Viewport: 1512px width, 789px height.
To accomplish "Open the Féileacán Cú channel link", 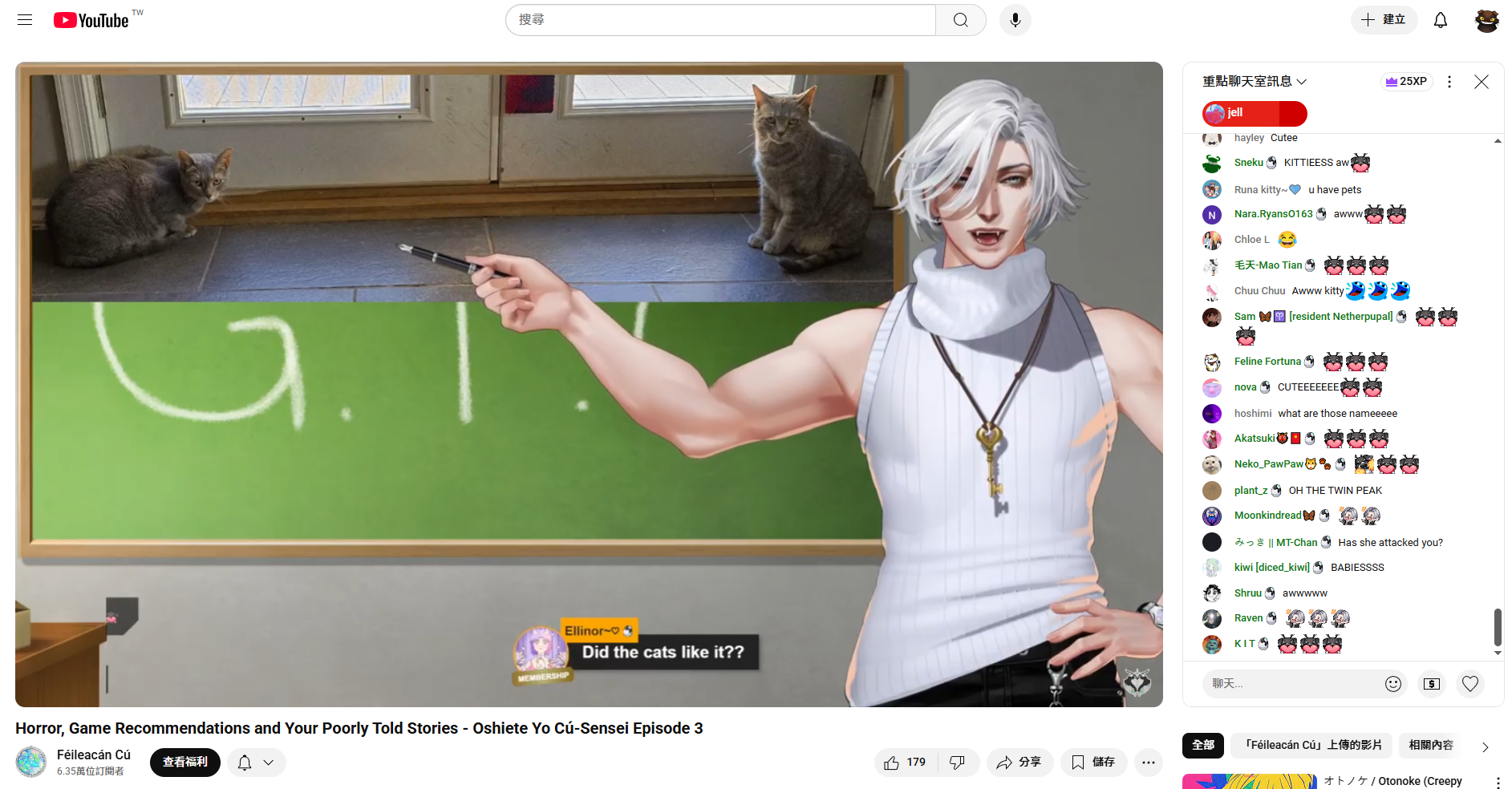I will [93, 755].
